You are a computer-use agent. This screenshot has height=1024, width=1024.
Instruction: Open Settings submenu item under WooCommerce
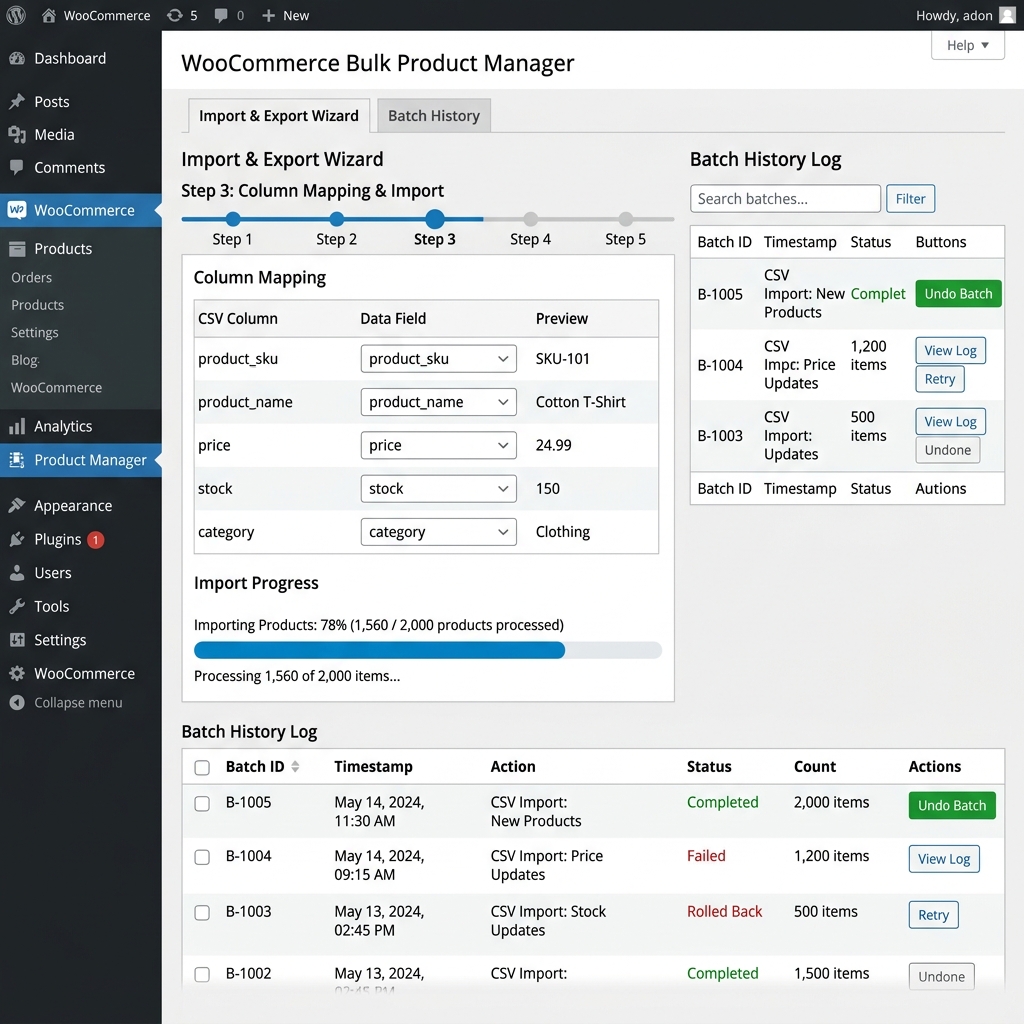35,332
